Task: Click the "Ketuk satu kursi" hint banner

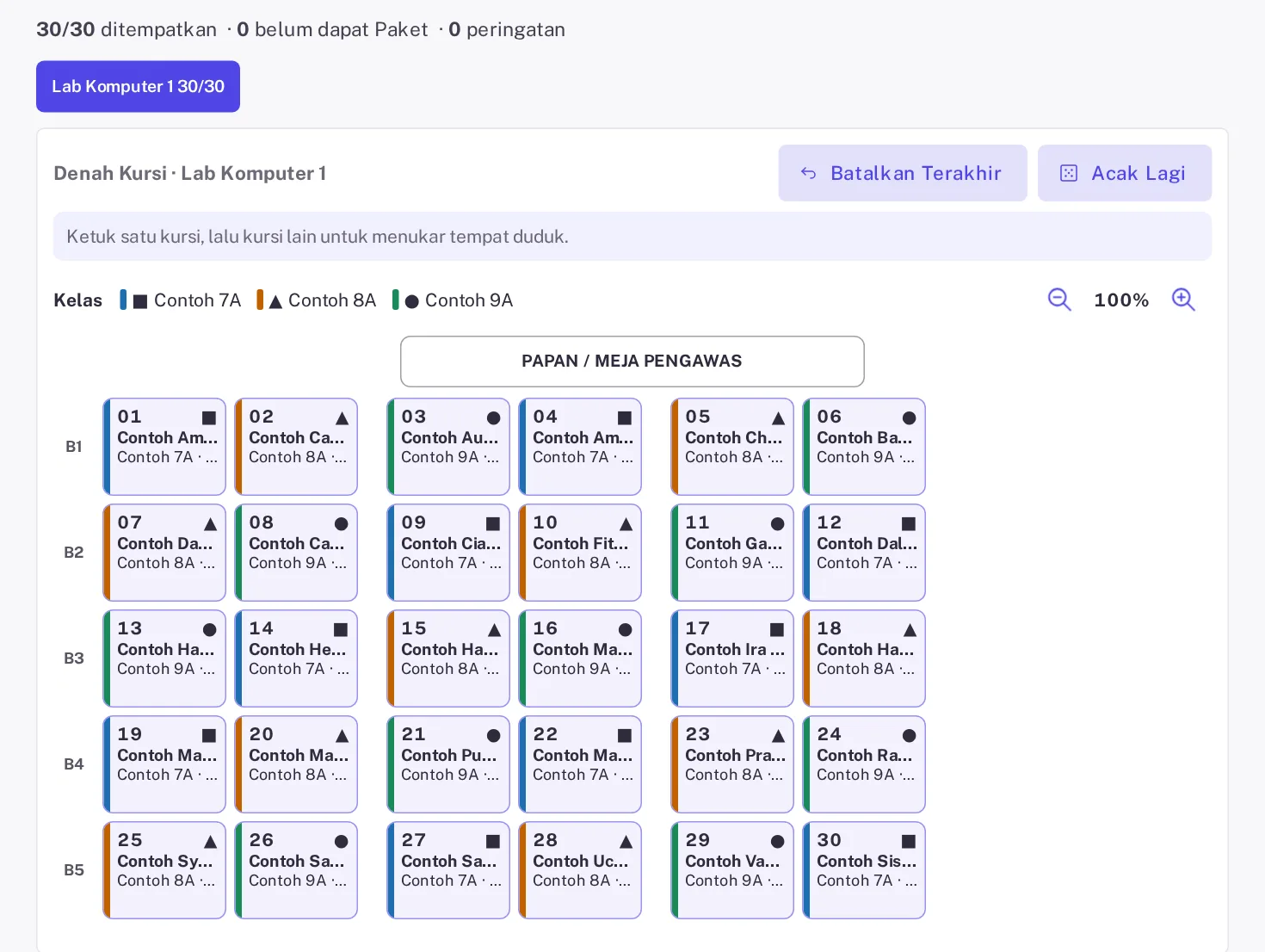Action: [x=632, y=237]
